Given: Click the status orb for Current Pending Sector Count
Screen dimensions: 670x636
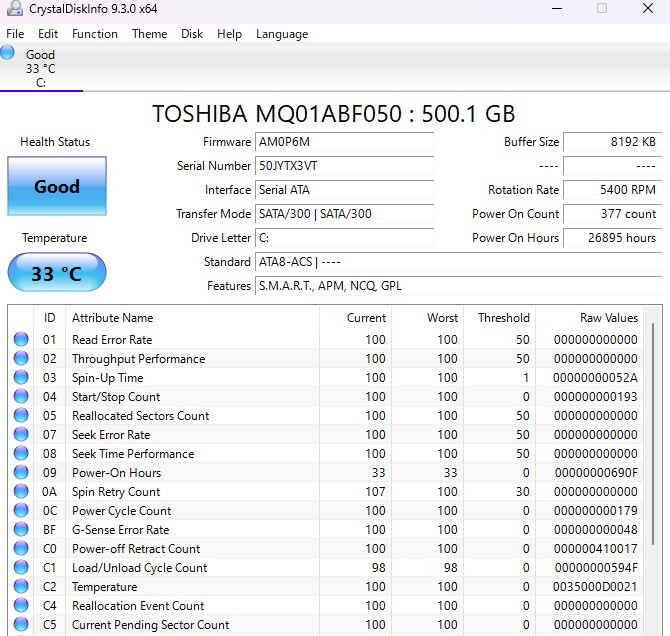Looking at the screenshot, I should point(21,625).
